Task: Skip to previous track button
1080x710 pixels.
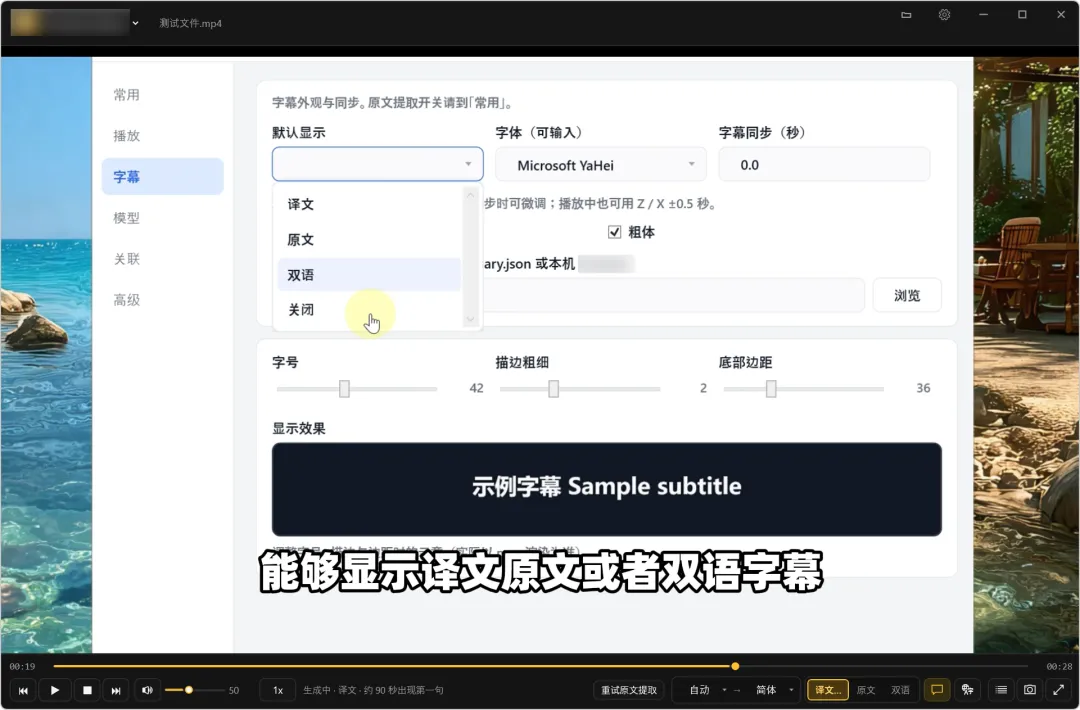Action: click(x=23, y=690)
